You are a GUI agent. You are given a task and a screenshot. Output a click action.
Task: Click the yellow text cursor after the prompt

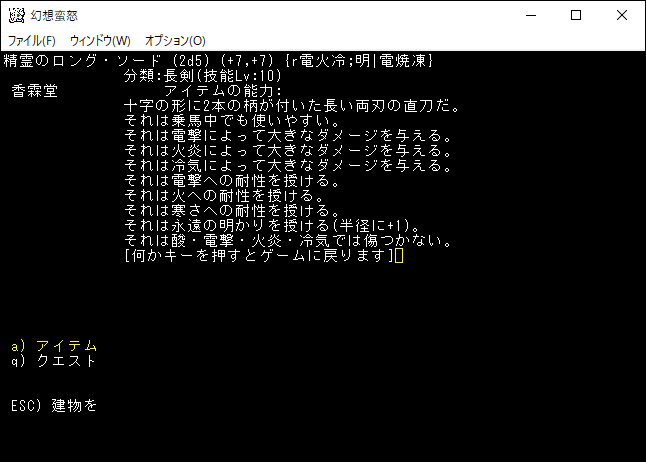[399, 256]
